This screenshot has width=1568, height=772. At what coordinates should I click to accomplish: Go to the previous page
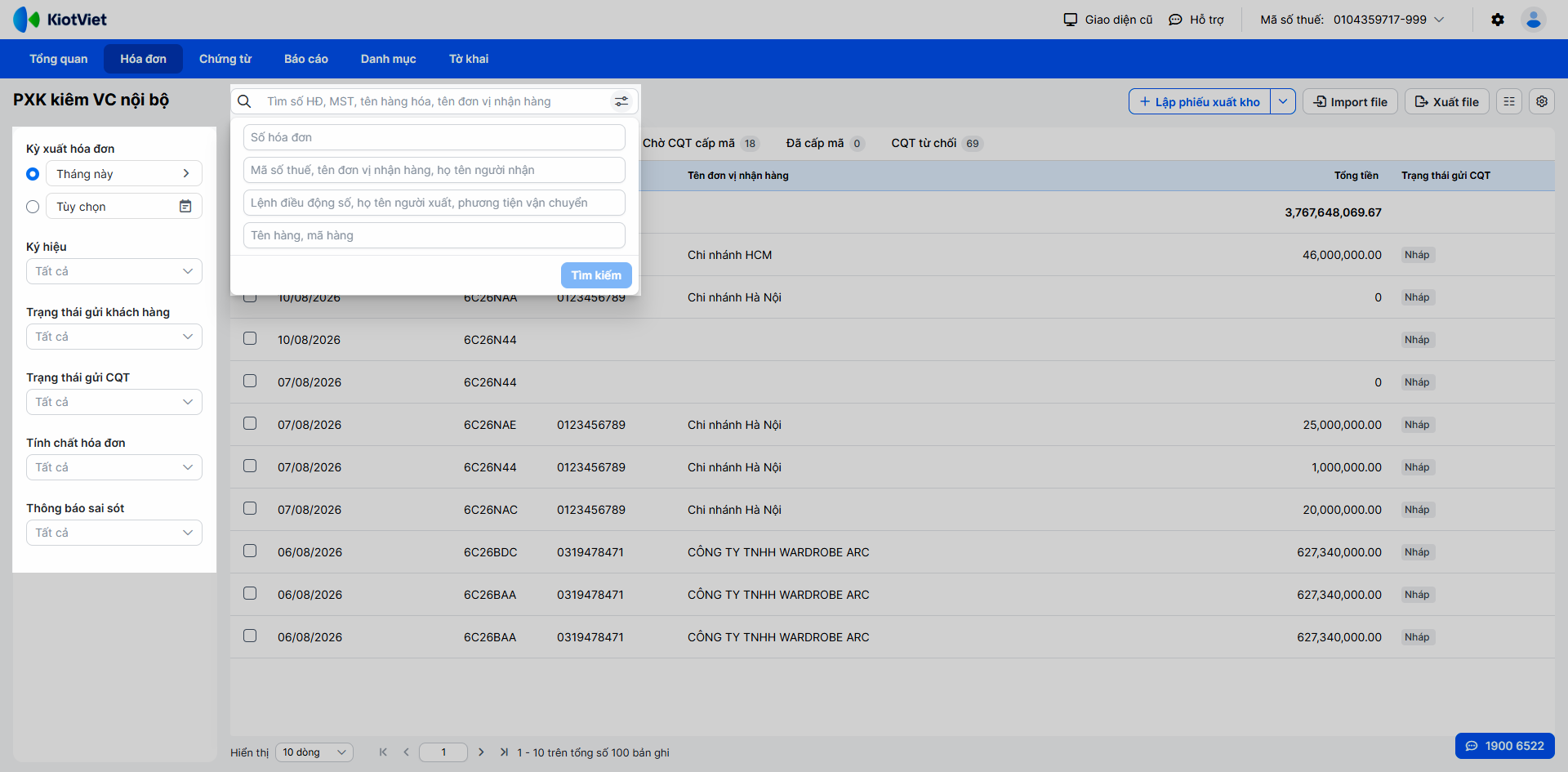point(406,752)
